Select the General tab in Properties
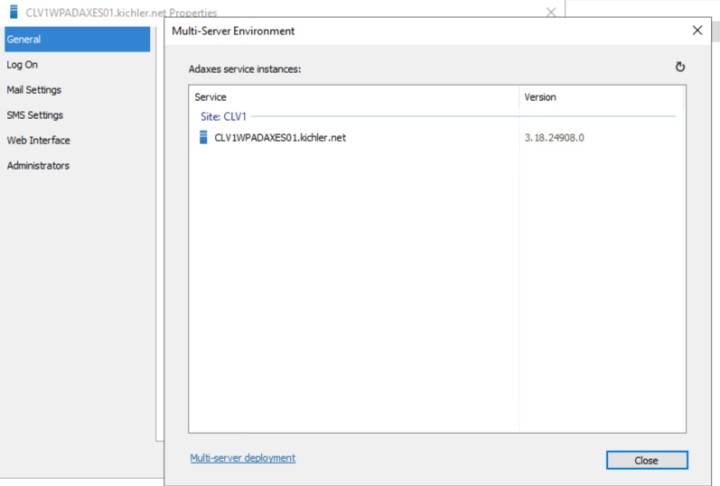Image resolution: width=720 pixels, height=486 pixels. [77, 39]
